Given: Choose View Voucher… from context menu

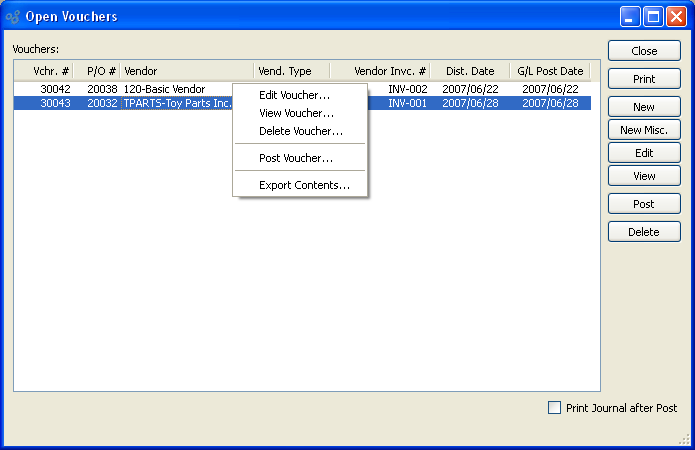Looking at the screenshot, I should 300,113.
